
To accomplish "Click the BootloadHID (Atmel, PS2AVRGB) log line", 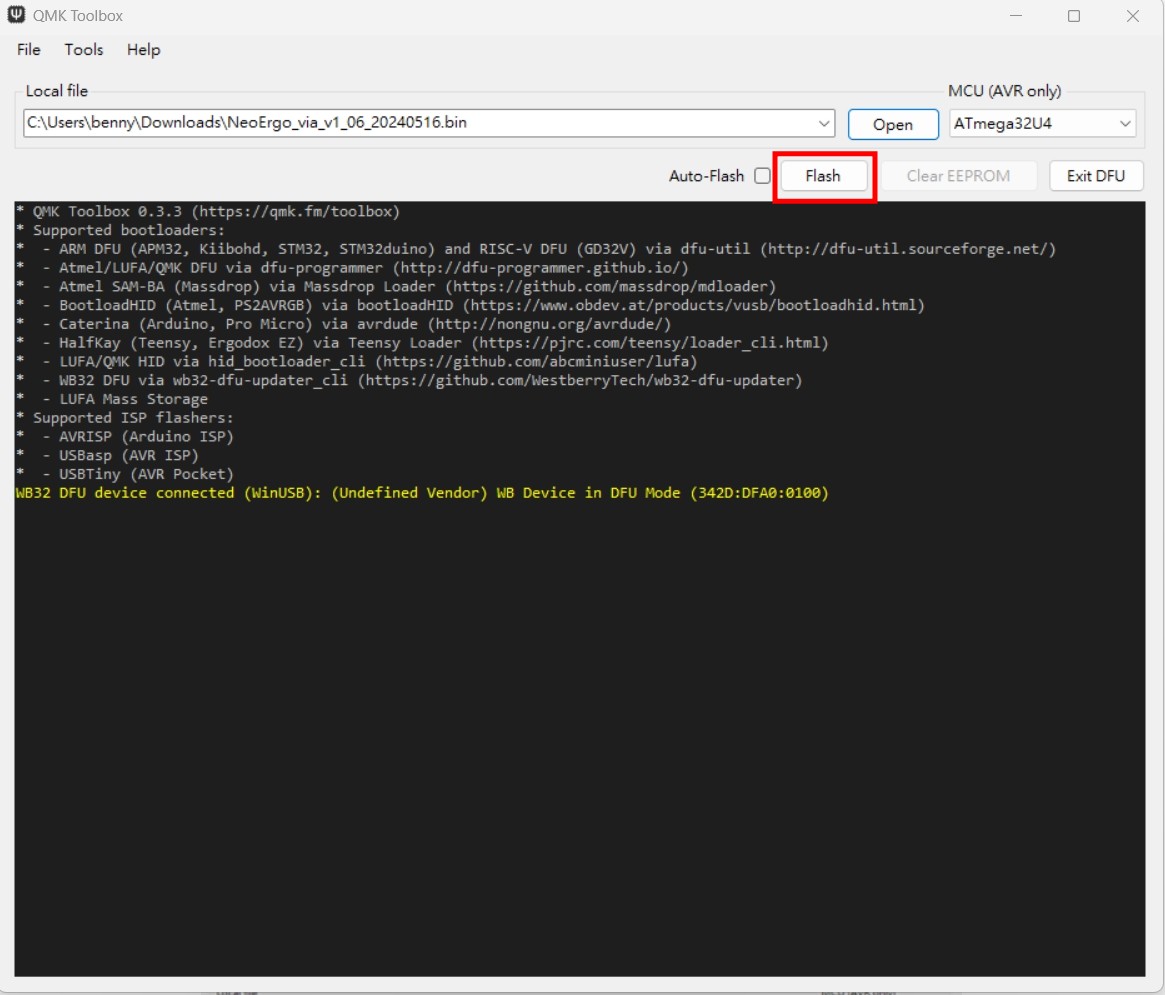I will pos(470,305).
